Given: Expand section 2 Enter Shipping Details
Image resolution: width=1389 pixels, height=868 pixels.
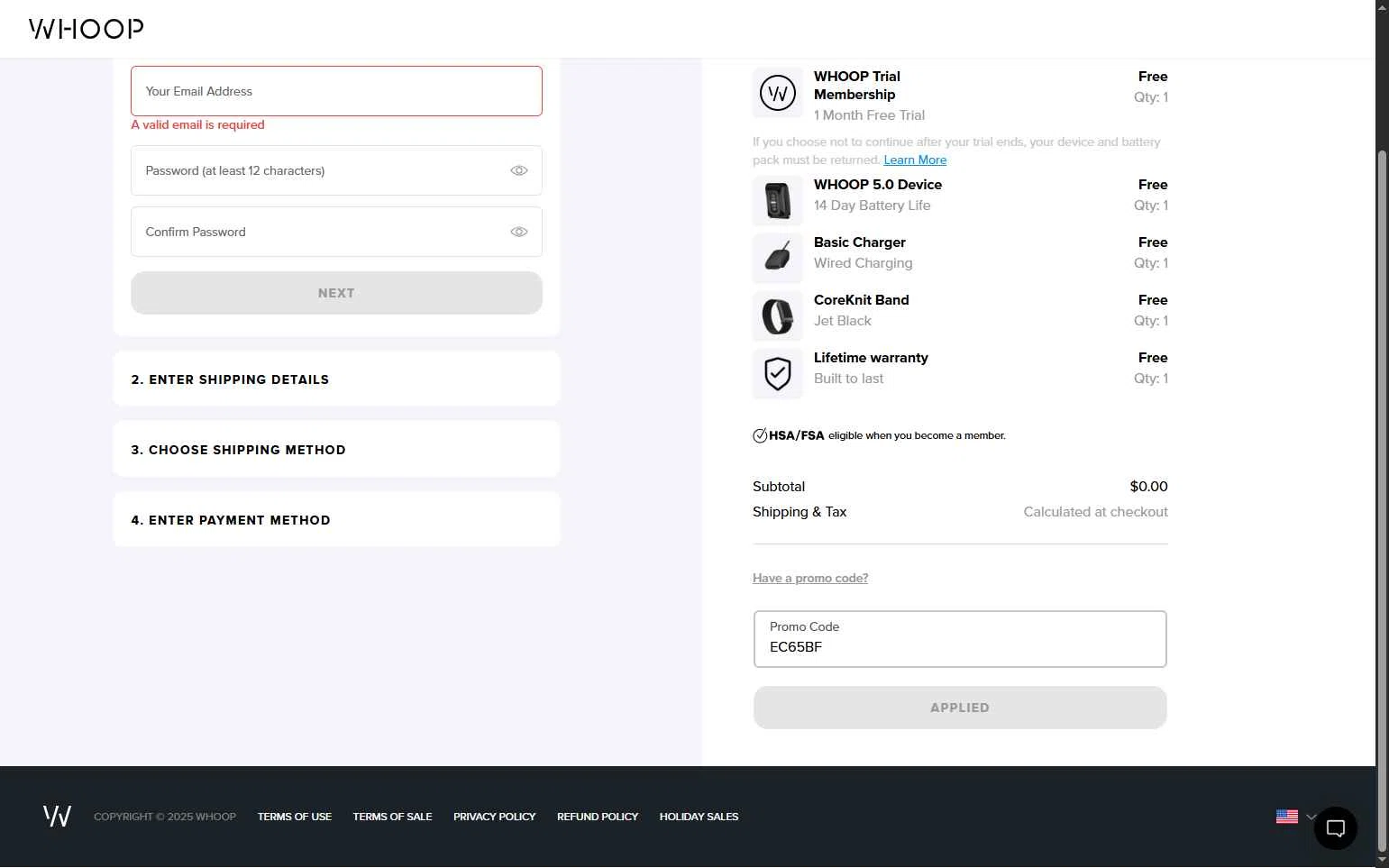Looking at the screenshot, I should pos(336,379).
